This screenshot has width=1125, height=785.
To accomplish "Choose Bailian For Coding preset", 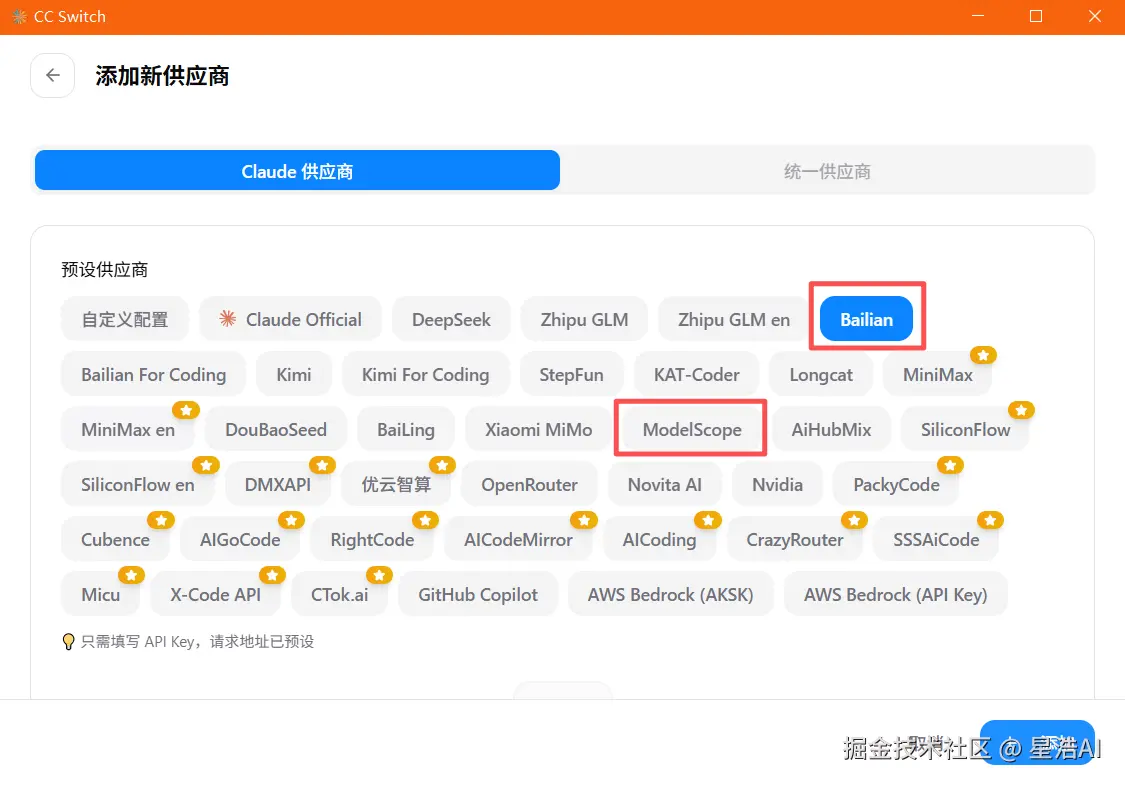I will tap(154, 375).
